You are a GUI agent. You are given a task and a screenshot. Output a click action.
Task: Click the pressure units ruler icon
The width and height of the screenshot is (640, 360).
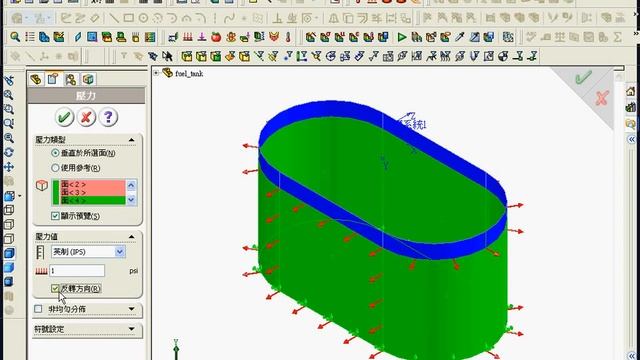click(40, 252)
